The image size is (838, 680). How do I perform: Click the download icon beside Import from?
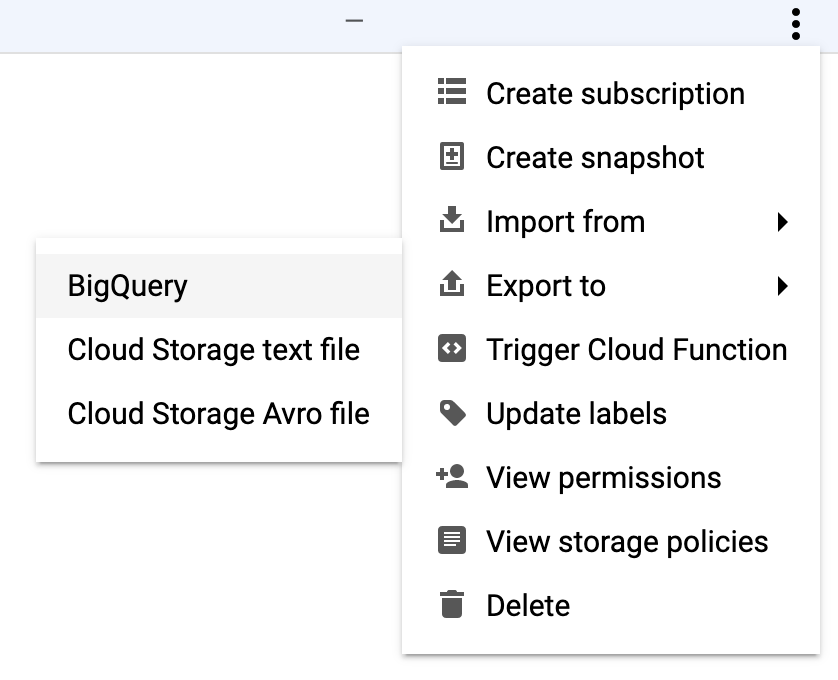452,221
